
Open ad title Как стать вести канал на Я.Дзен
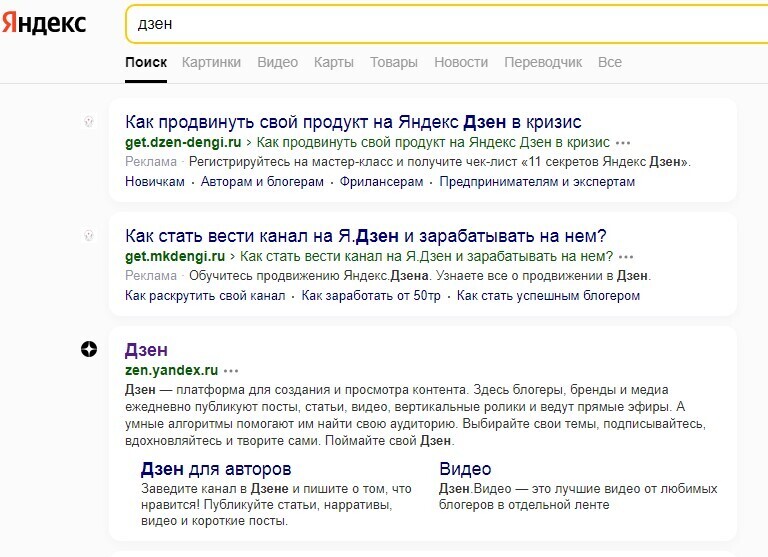(365, 236)
